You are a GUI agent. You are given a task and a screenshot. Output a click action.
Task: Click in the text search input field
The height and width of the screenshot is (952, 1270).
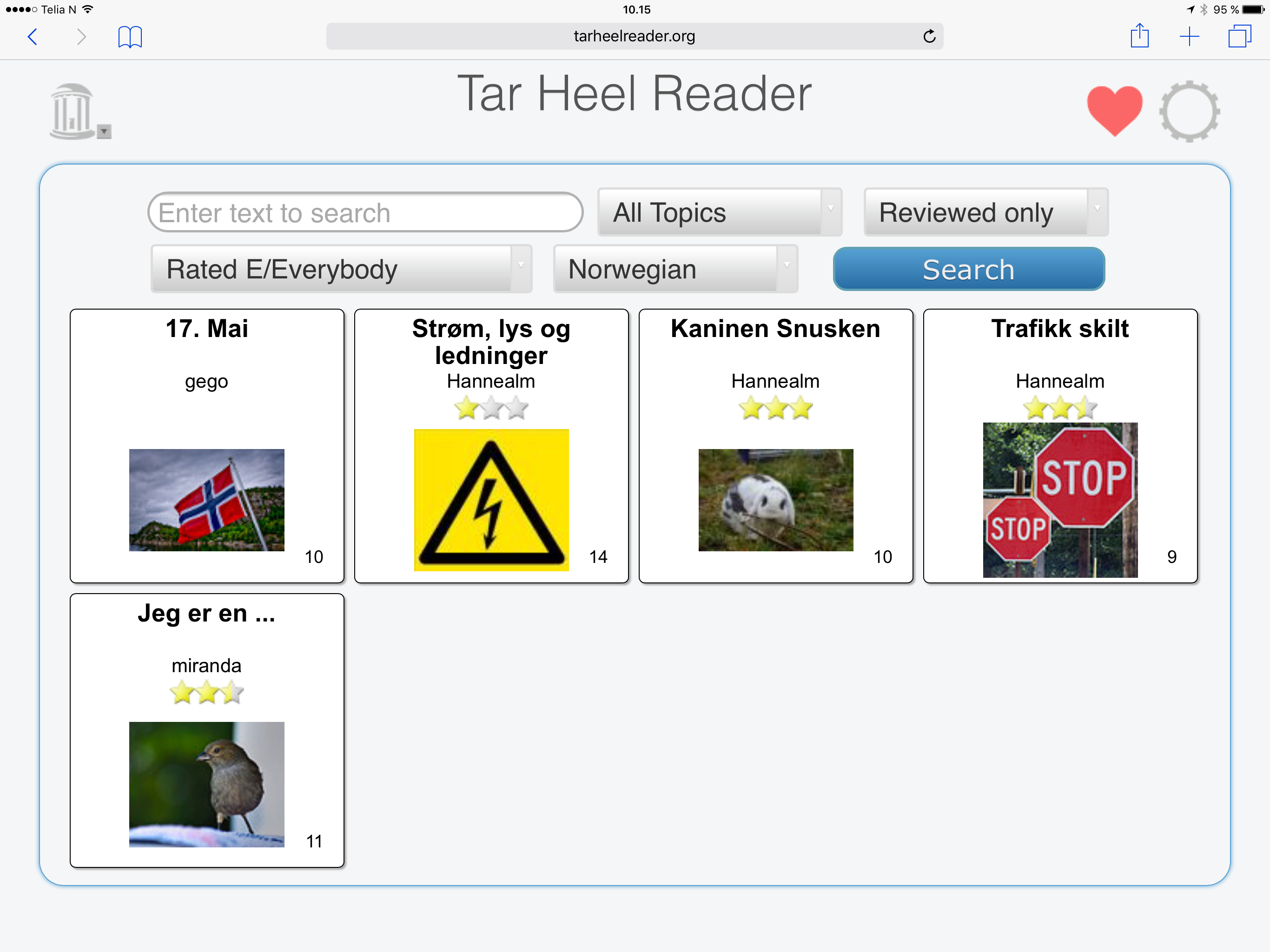[367, 212]
